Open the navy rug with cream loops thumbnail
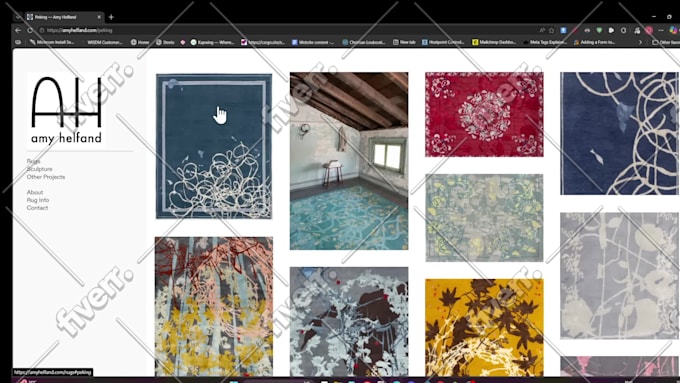Viewport: 680px width, 383px height. [619, 133]
